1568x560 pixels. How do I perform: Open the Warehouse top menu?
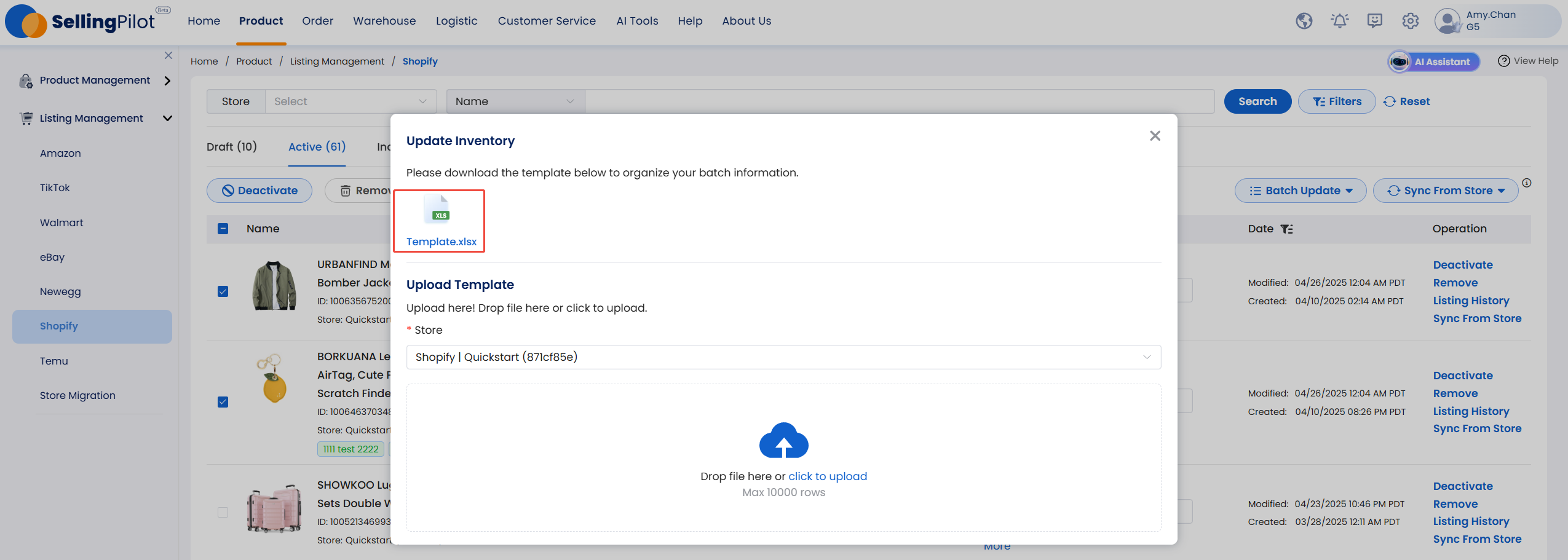384,21
